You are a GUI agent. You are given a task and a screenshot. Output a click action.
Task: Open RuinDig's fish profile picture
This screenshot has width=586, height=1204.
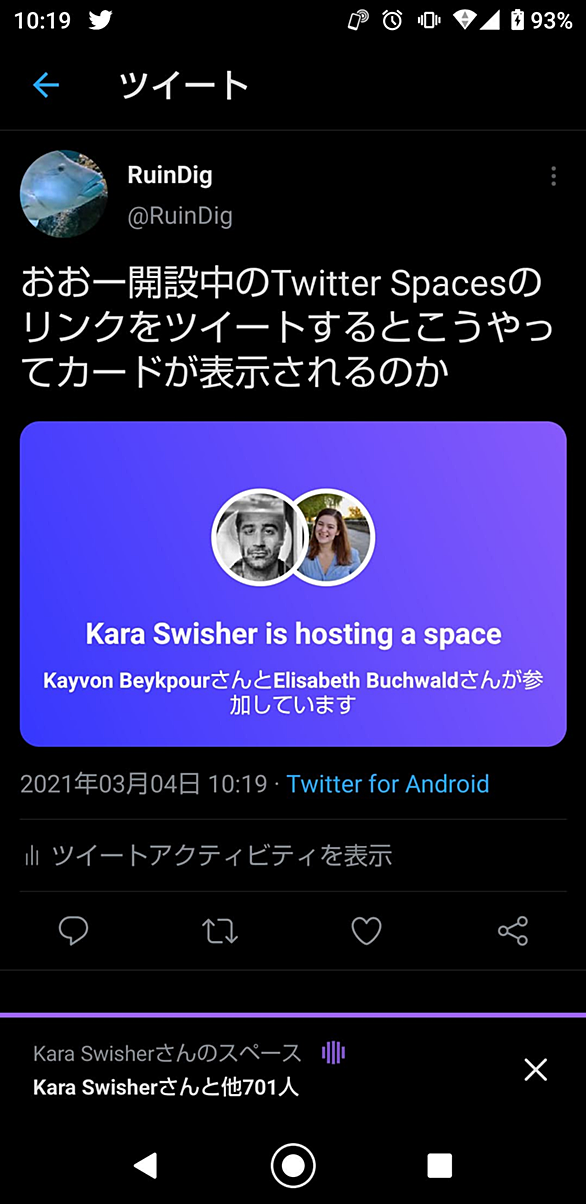tap(63, 193)
